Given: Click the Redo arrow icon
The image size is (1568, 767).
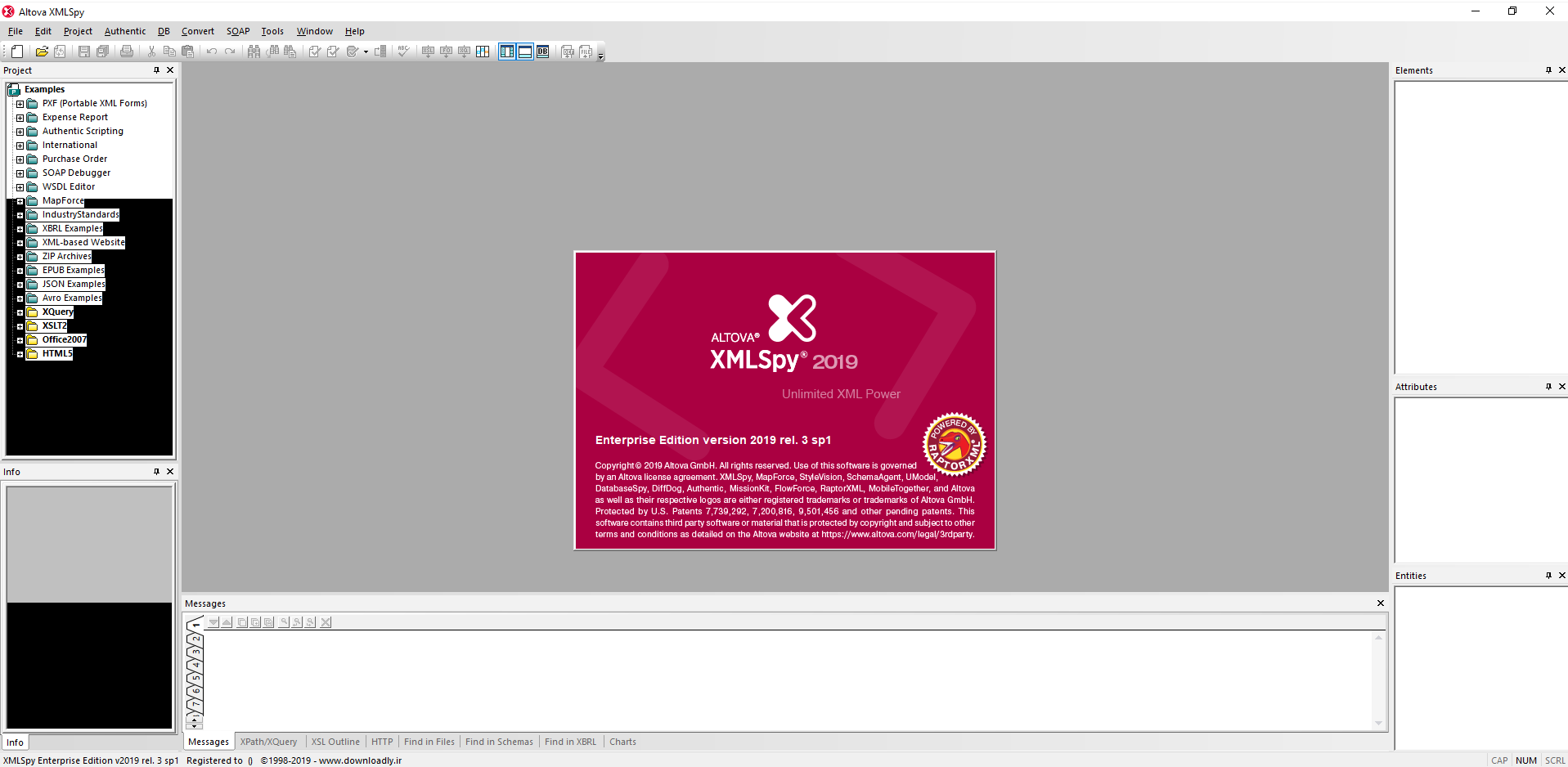Looking at the screenshot, I should (x=230, y=52).
